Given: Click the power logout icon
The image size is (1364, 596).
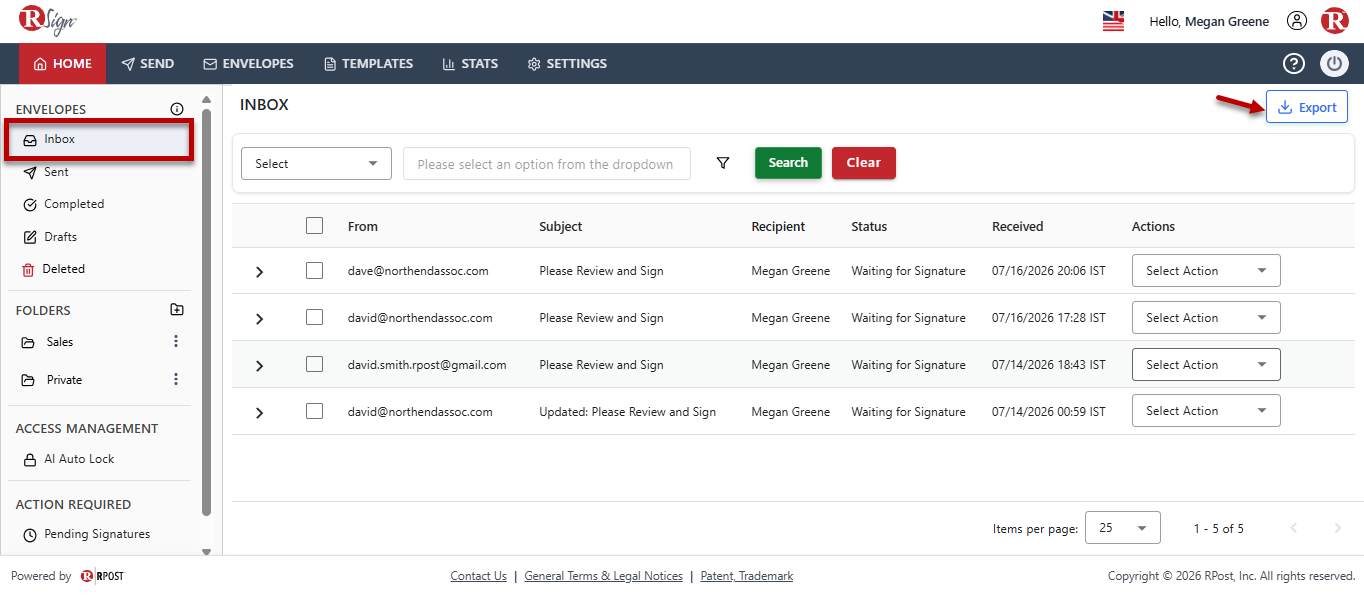Looking at the screenshot, I should [x=1335, y=64].
